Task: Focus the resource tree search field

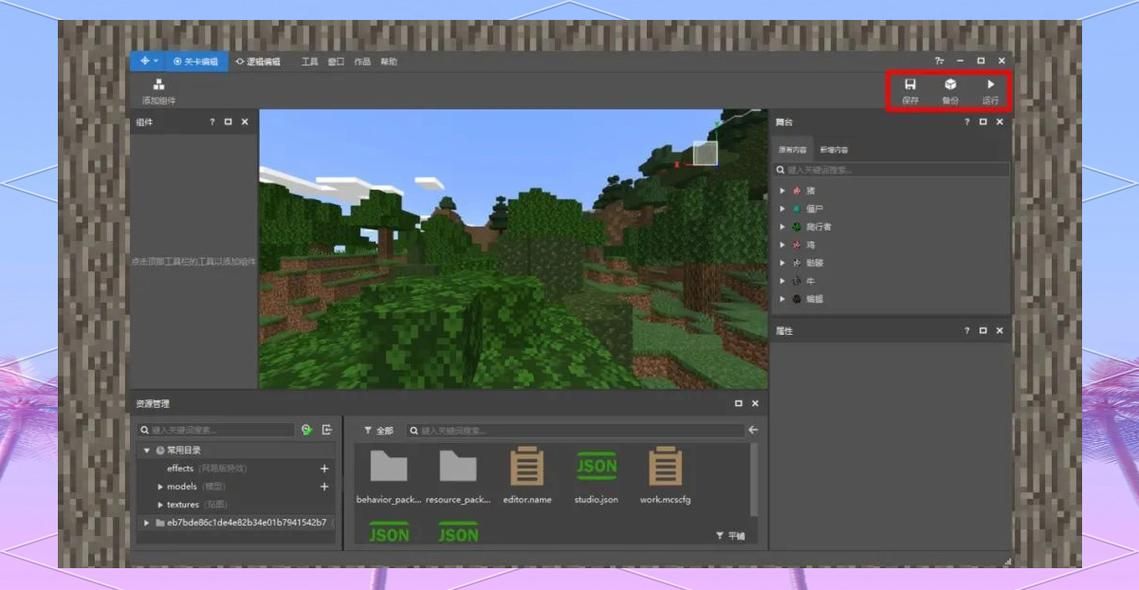Action: point(216,430)
